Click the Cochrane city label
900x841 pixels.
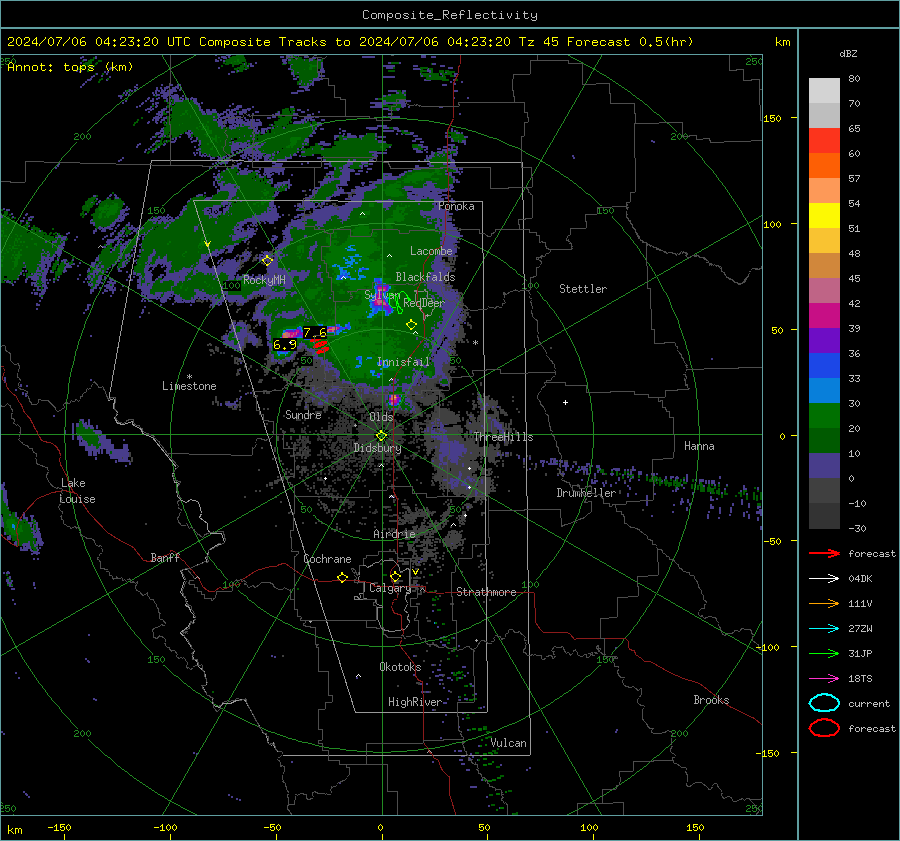click(327, 559)
